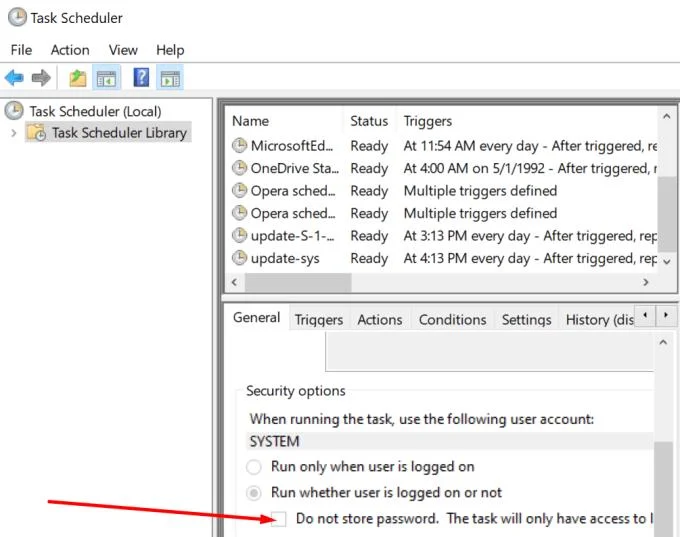Click trigger text At 3:13 PM every day
The width and height of the screenshot is (680, 537).
467,236
